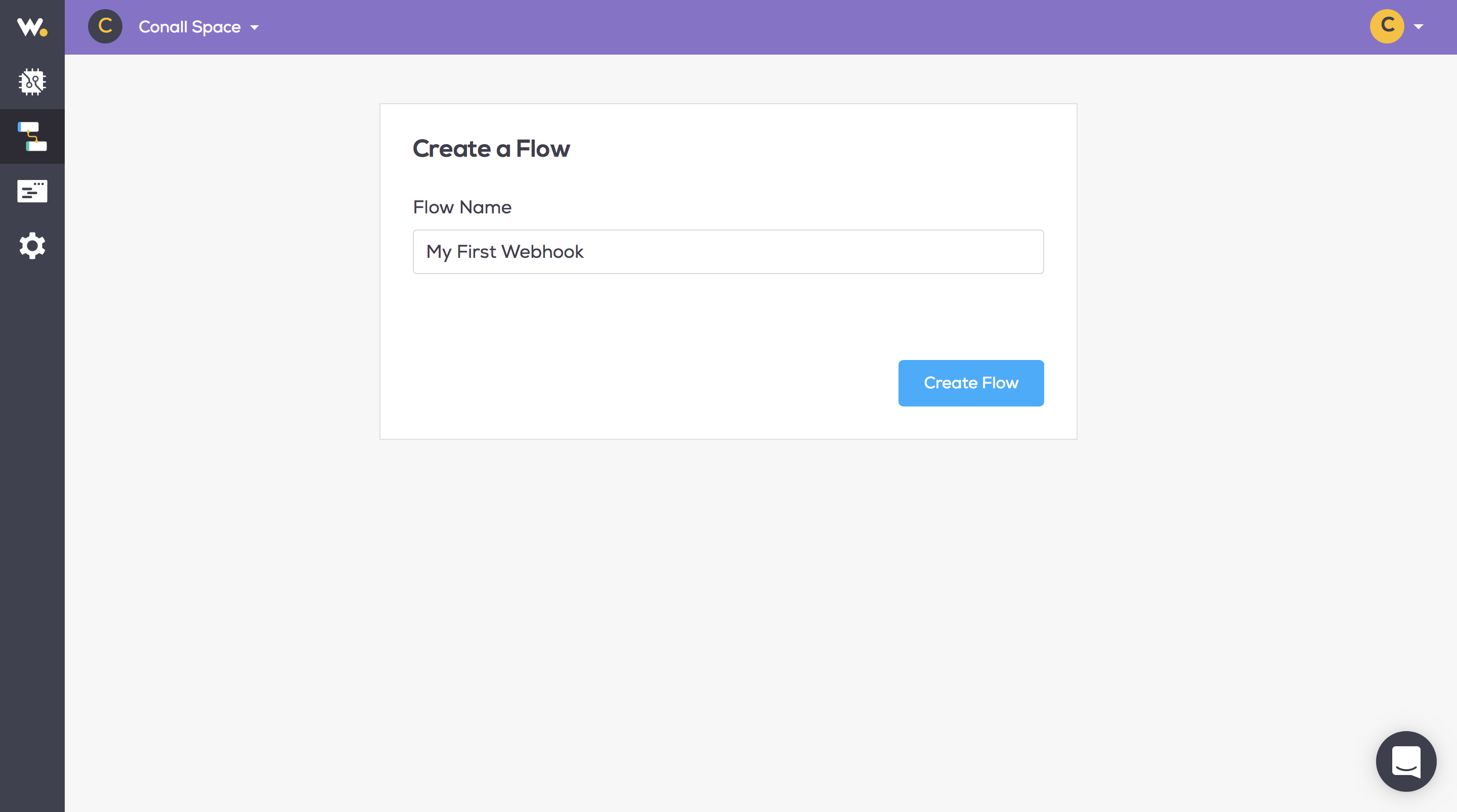Click the empty sidebar space below the gear
The width and height of the screenshot is (1457, 812).
(x=32, y=509)
